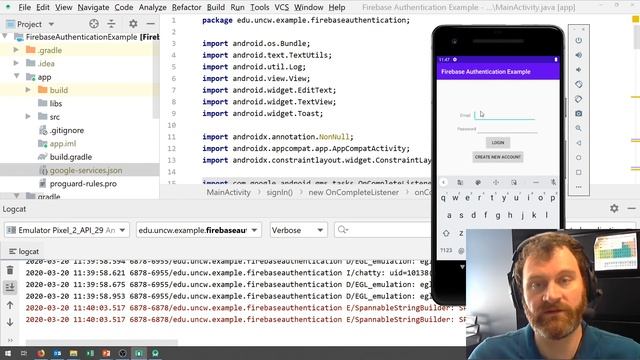Tap emulator Back triangle button

[578, 143]
